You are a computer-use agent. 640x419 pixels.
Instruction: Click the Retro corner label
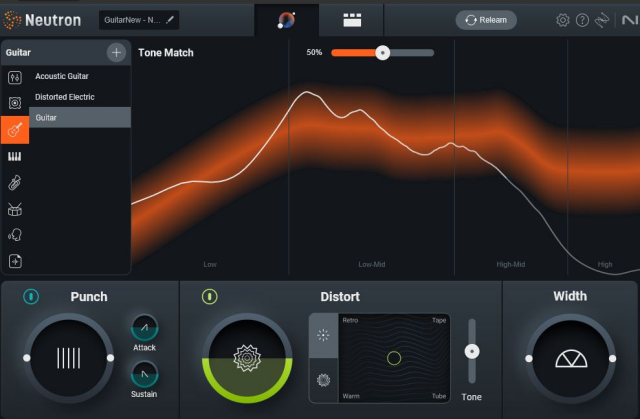click(x=350, y=320)
